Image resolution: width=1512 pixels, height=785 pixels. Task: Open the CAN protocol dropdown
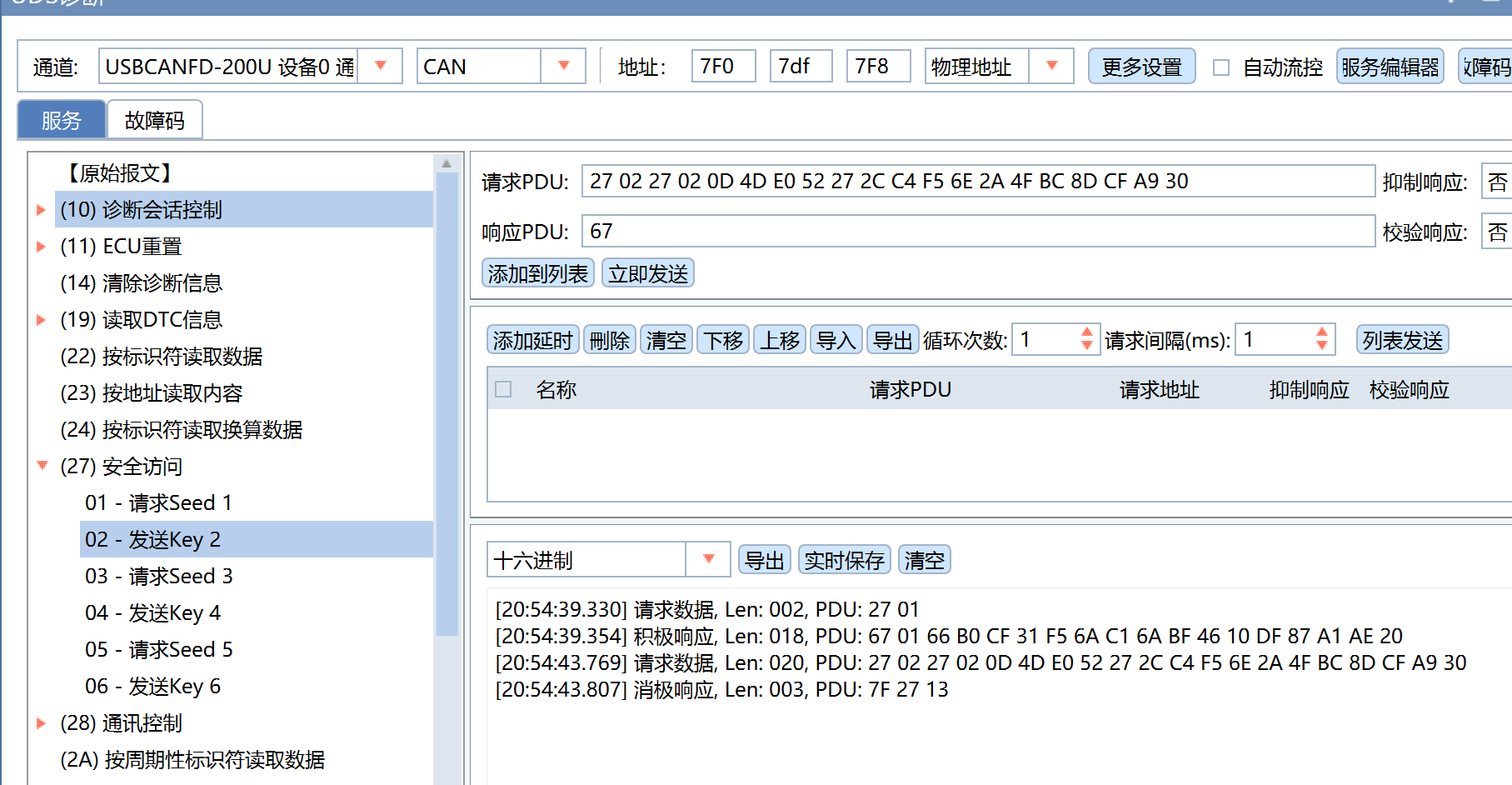pos(563,66)
